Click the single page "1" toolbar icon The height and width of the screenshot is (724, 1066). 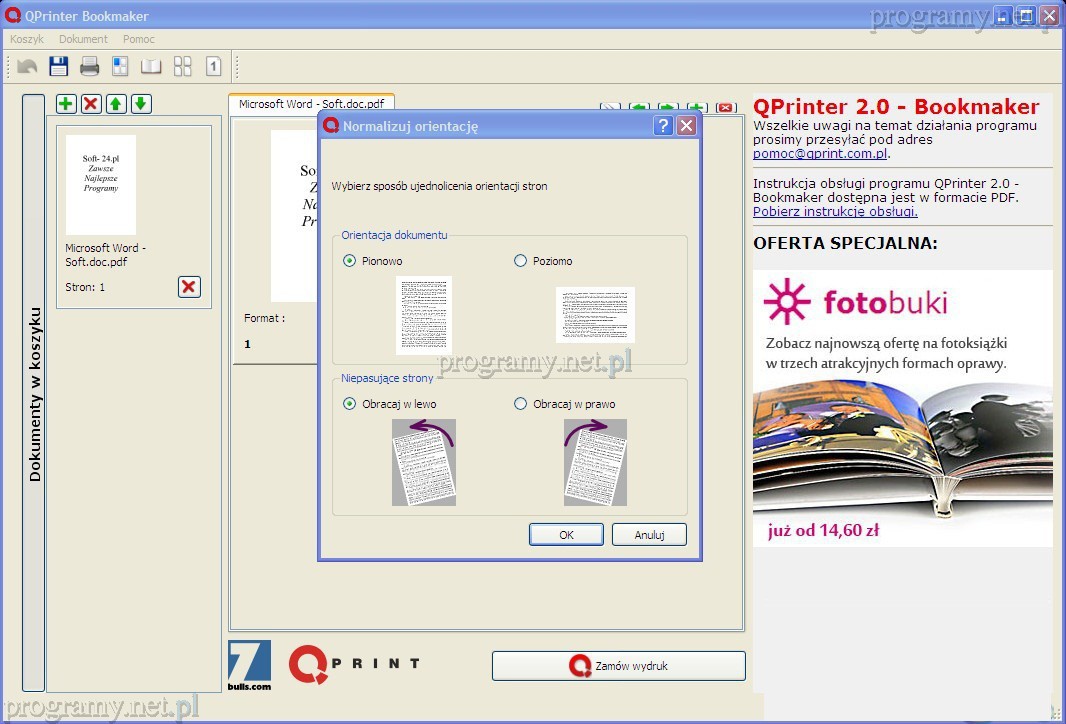click(x=213, y=67)
